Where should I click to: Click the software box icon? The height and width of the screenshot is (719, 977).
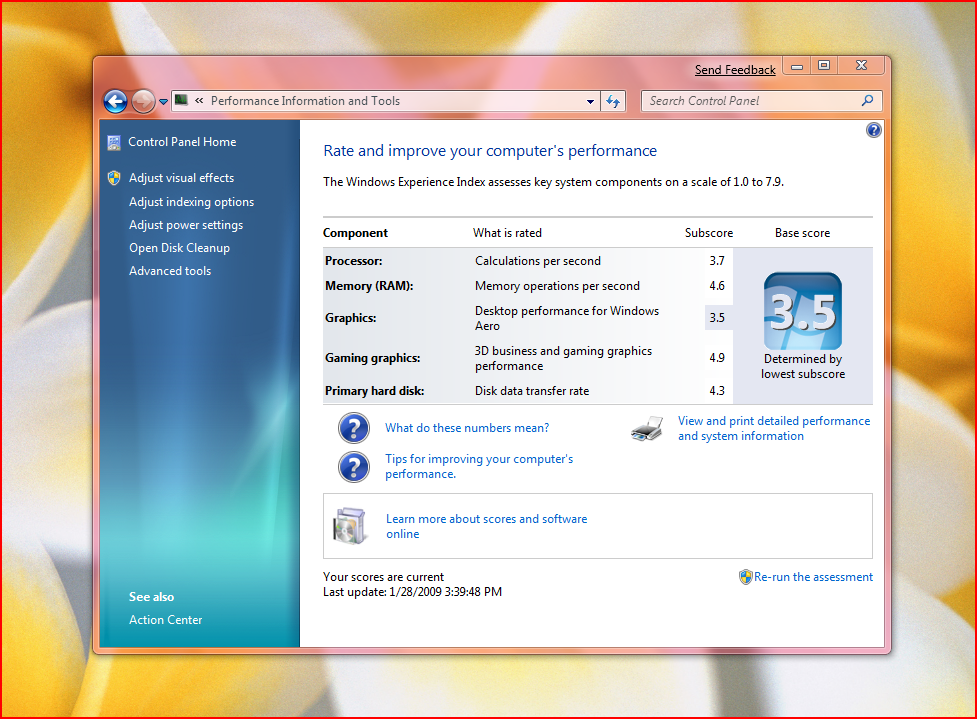point(350,526)
